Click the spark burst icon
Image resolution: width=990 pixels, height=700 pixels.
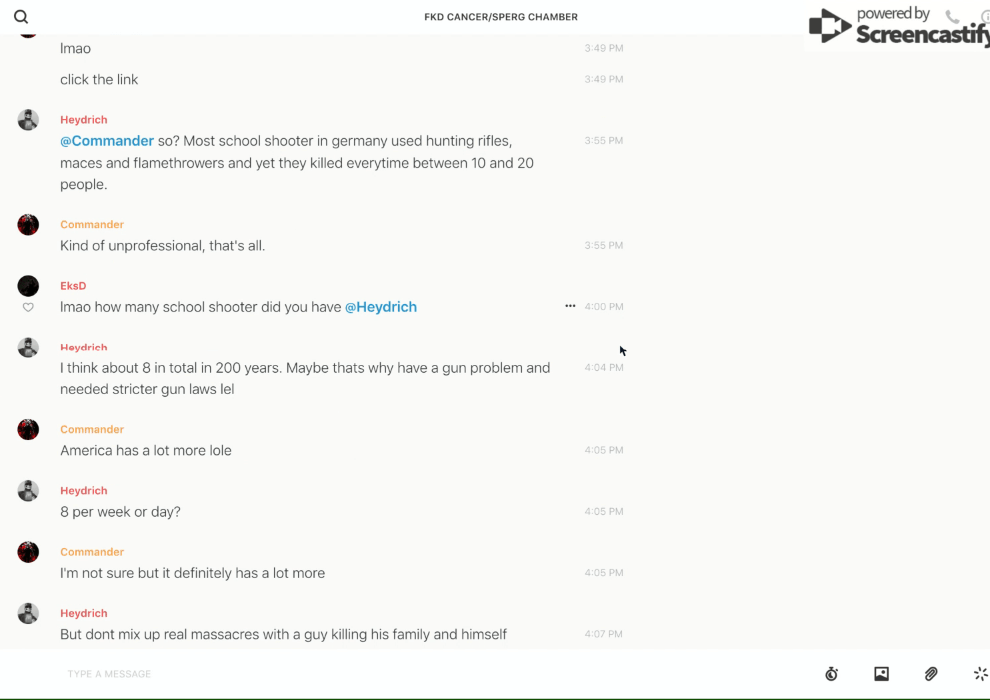980,674
